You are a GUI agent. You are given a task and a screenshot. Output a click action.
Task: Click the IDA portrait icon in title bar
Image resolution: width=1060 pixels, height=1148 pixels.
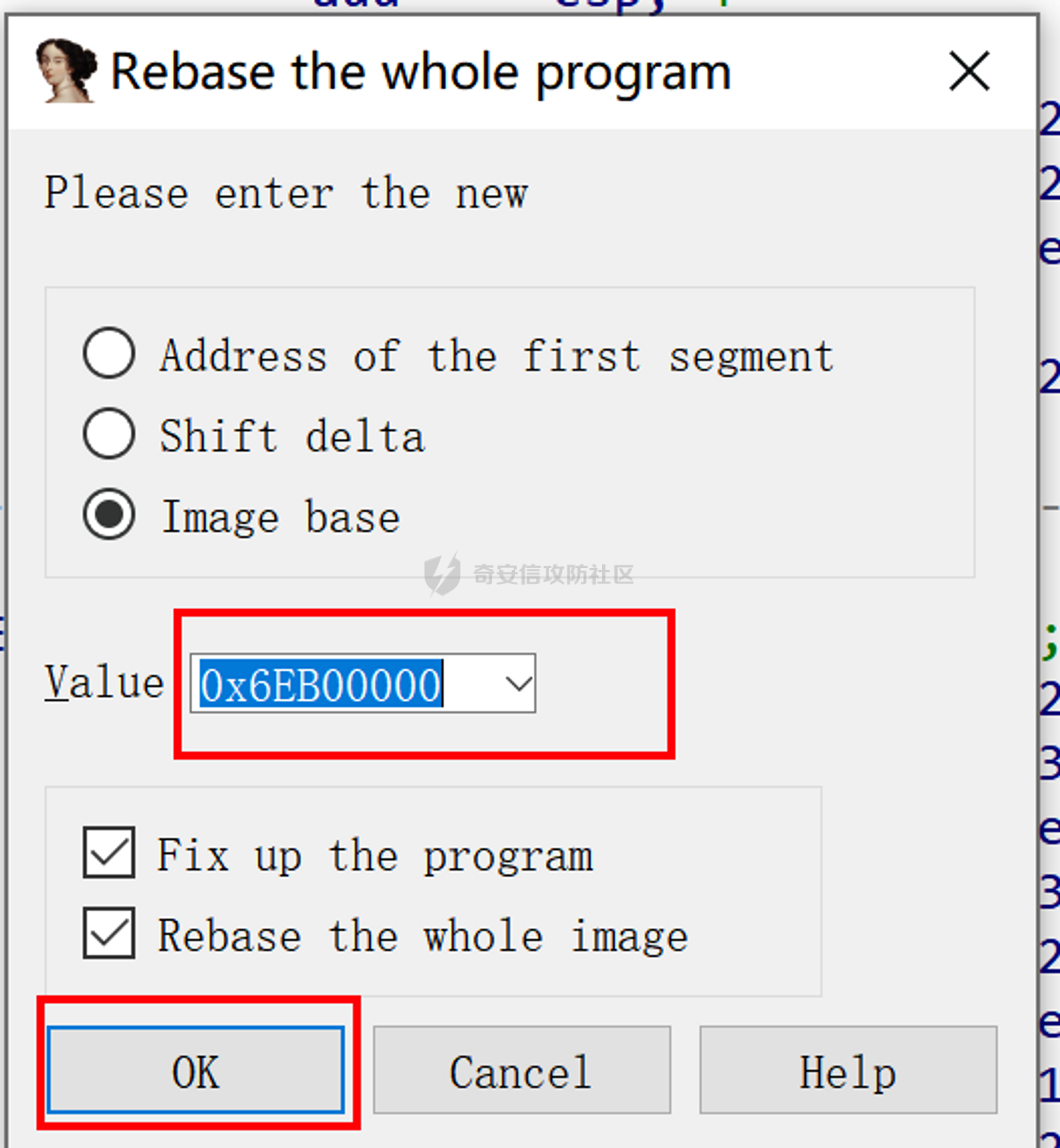(65, 71)
